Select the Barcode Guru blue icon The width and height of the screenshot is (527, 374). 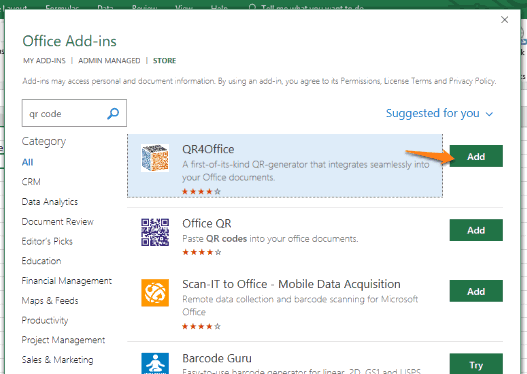coord(155,363)
